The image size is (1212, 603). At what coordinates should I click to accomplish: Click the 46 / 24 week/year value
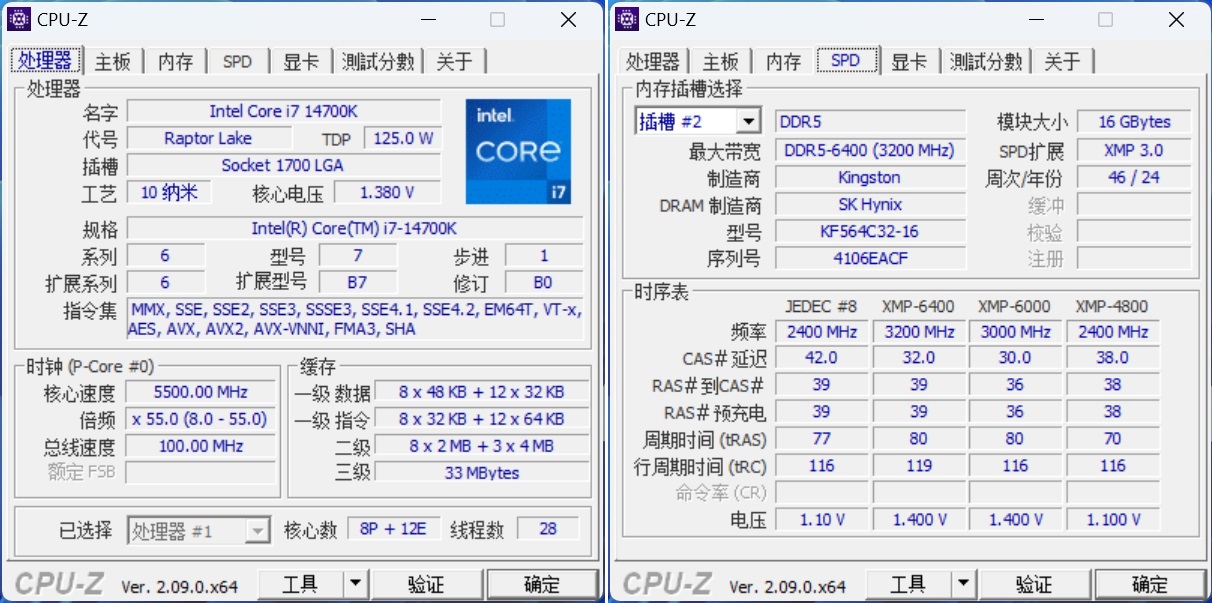(1134, 177)
